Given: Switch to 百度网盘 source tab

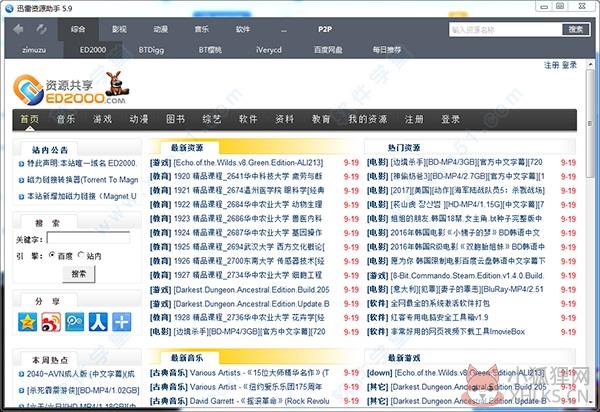Looking at the screenshot, I should point(328,50).
